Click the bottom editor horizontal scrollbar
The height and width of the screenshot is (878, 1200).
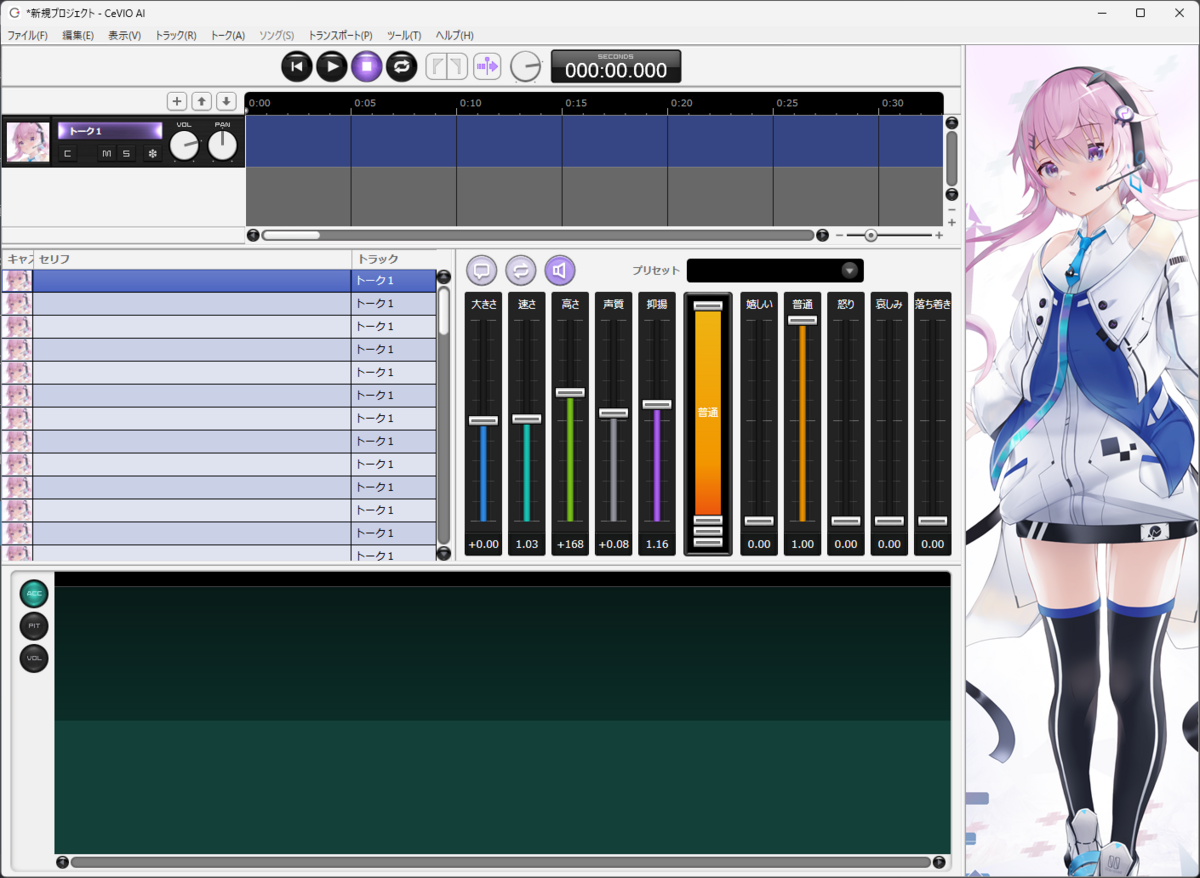[x=500, y=862]
